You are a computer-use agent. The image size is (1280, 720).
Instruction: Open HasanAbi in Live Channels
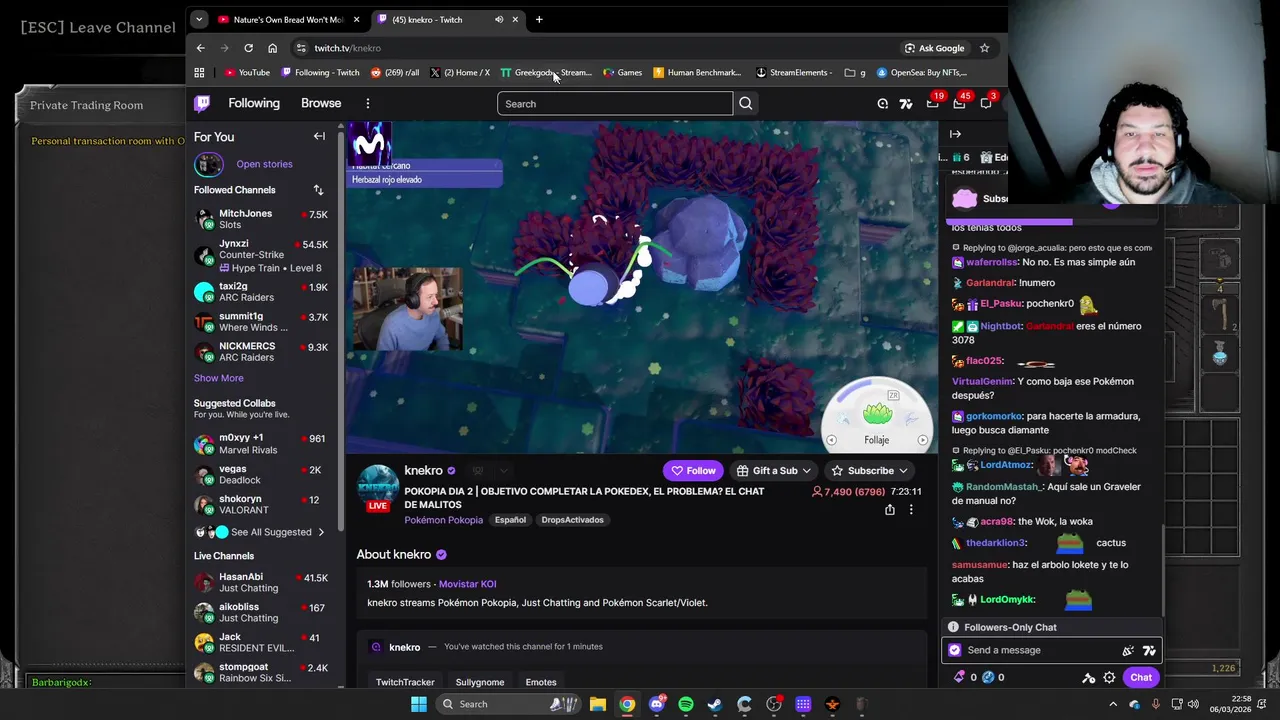pos(261,582)
